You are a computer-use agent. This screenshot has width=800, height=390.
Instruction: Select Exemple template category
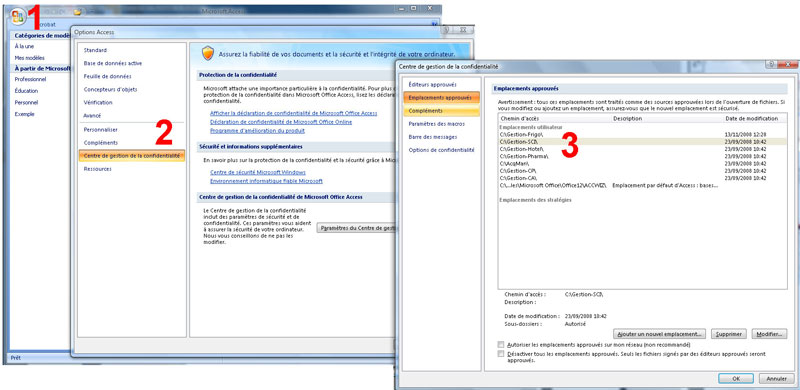24,114
